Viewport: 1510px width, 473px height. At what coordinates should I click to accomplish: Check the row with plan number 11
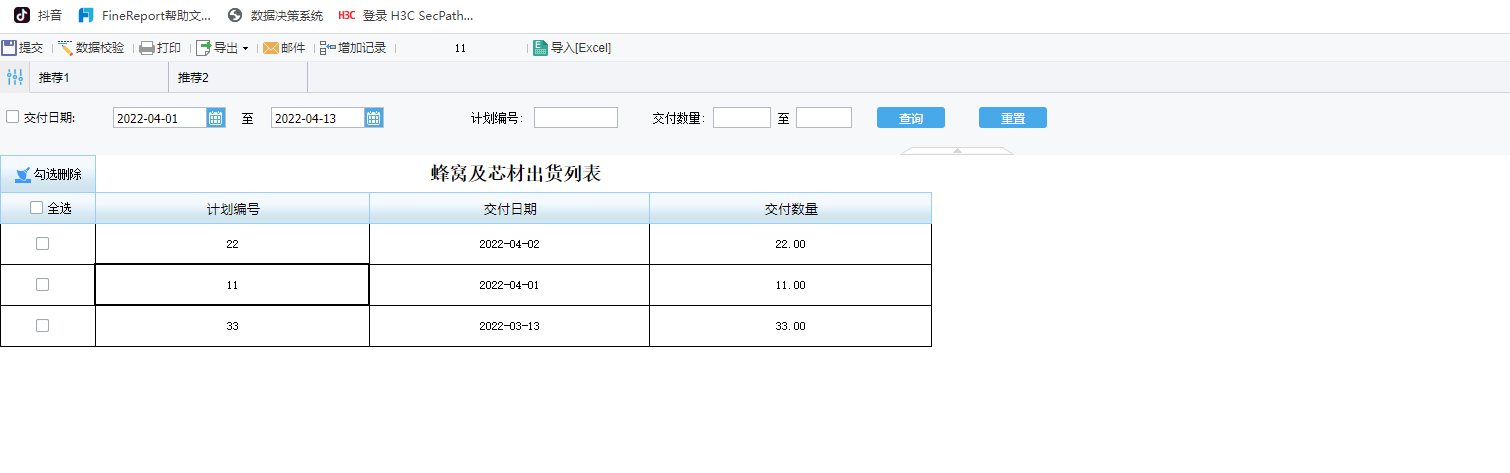point(42,284)
